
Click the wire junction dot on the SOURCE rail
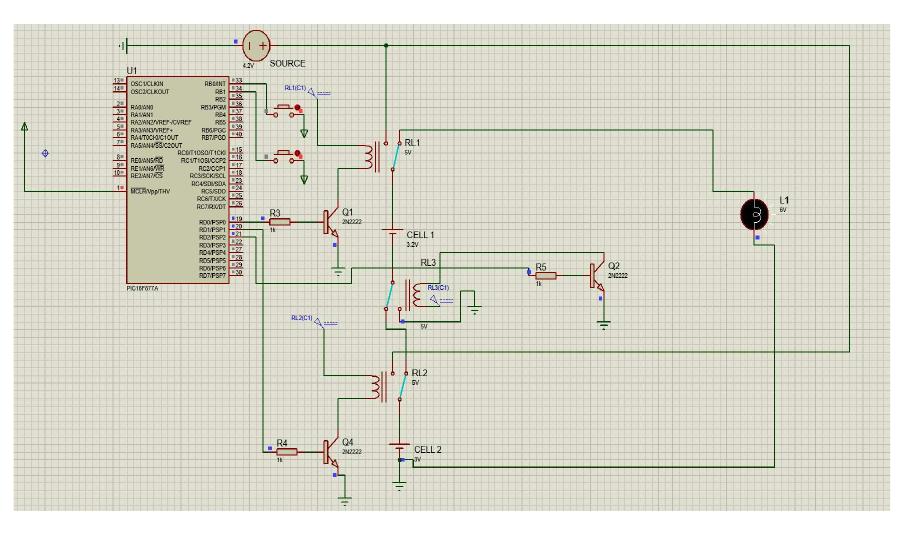[386, 45]
